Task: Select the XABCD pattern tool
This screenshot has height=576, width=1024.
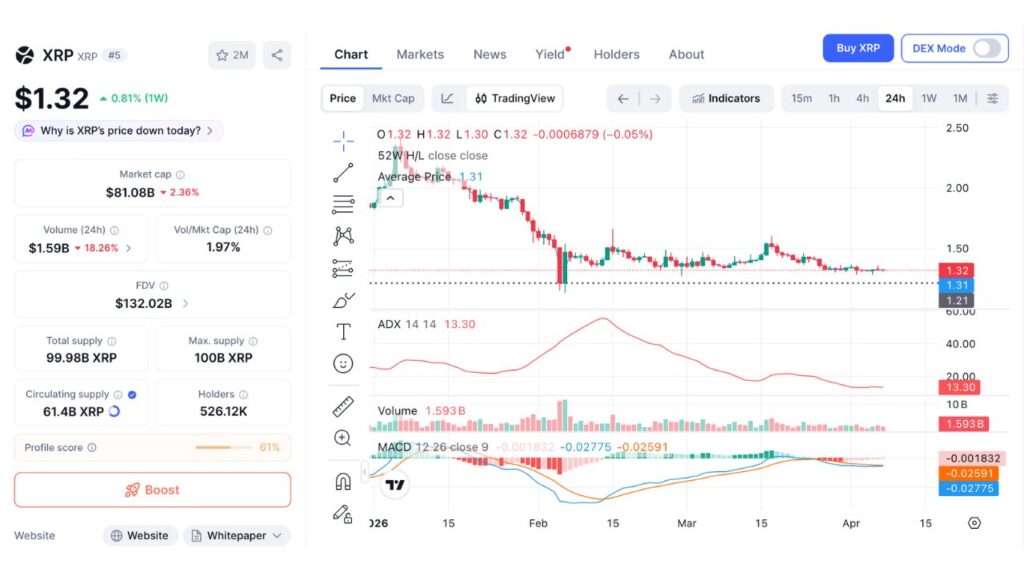Action: pyautogui.click(x=343, y=236)
